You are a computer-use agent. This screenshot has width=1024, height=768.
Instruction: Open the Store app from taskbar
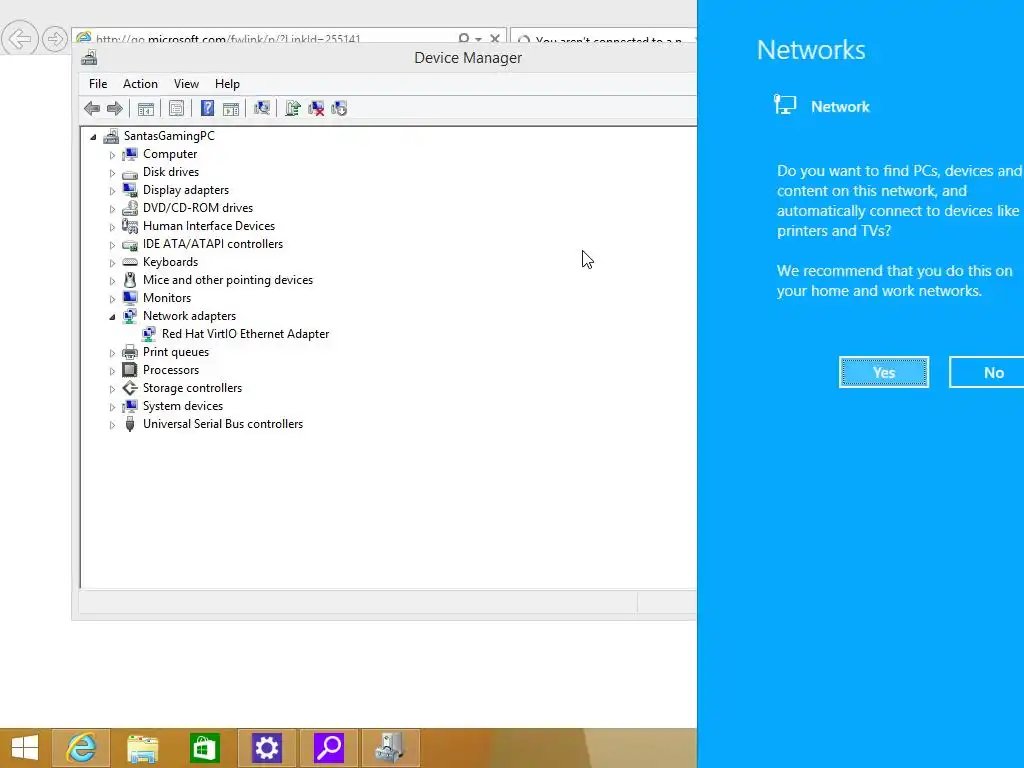[204, 748]
